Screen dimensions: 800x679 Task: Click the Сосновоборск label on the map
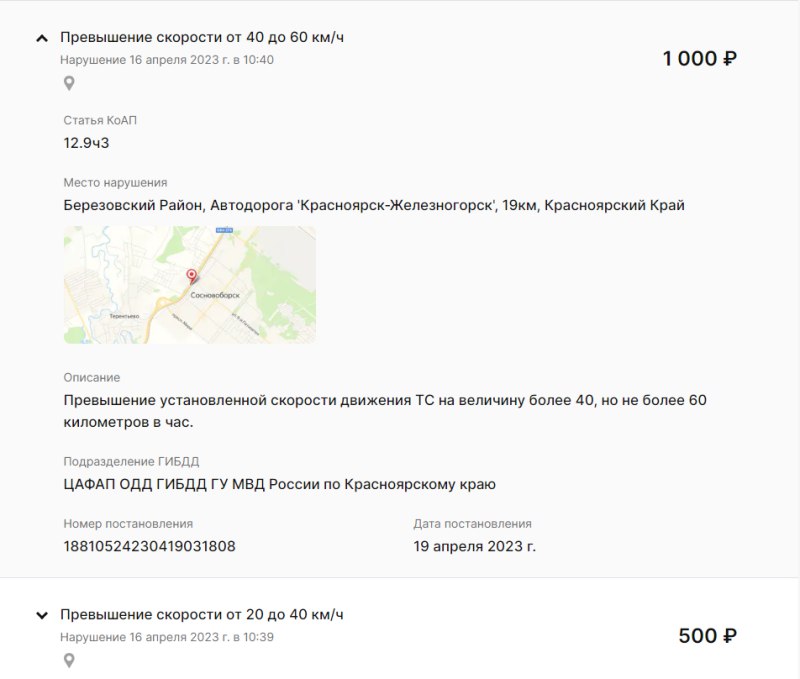[x=215, y=295]
